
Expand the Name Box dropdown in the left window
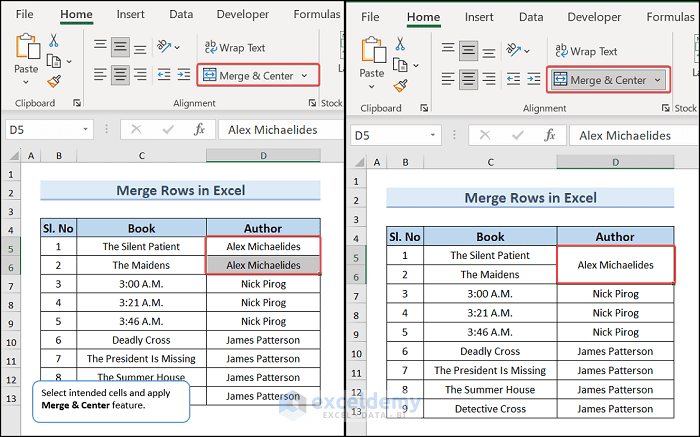(85, 129)
